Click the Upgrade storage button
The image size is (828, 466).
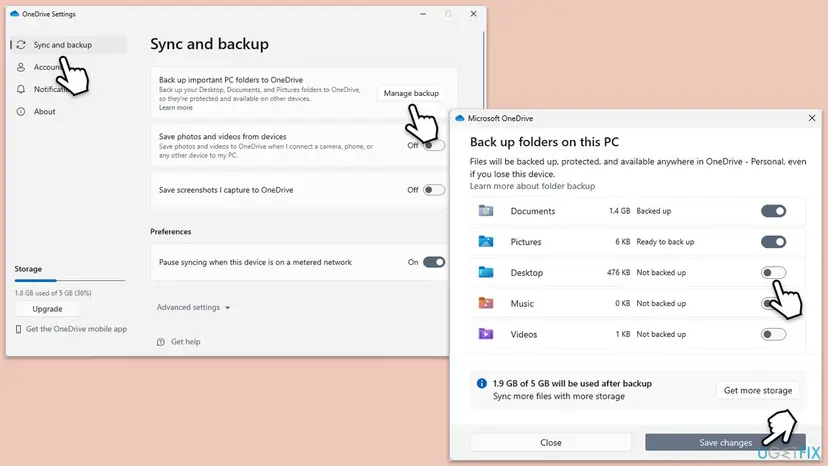pyautogui.click(x=48, y=309)
